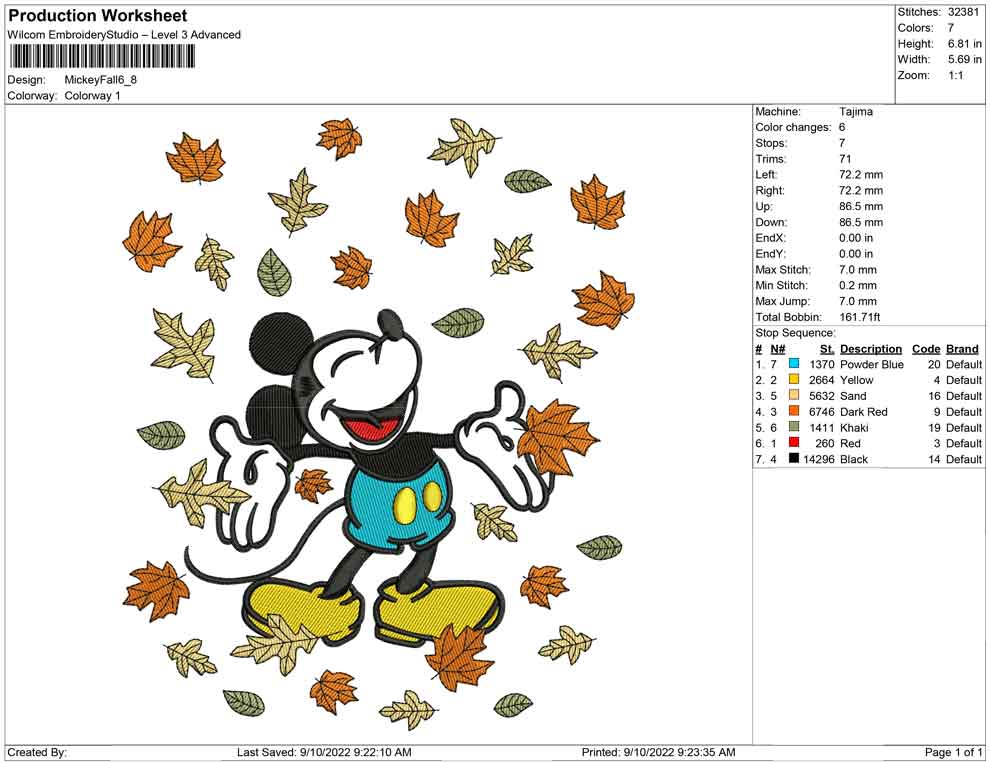Click the 'Yellow' description text
This screenshot has width=990, height=762.
pyautogui.click(x=856, y=380)
